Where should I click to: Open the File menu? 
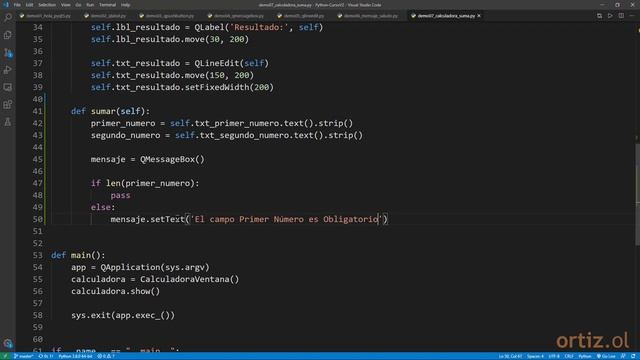click(x=17, y=5)
